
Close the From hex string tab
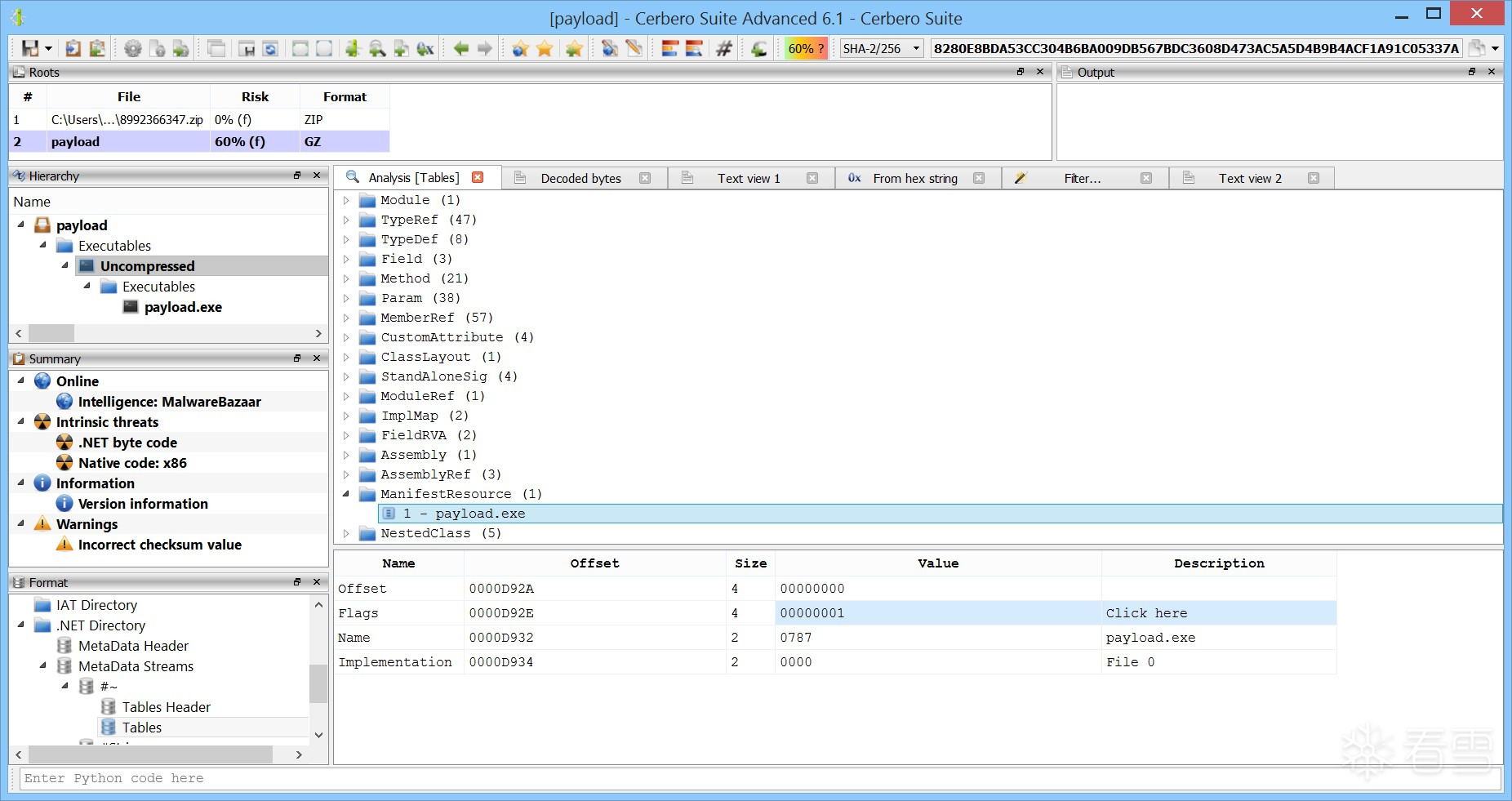tap(979, 178)
